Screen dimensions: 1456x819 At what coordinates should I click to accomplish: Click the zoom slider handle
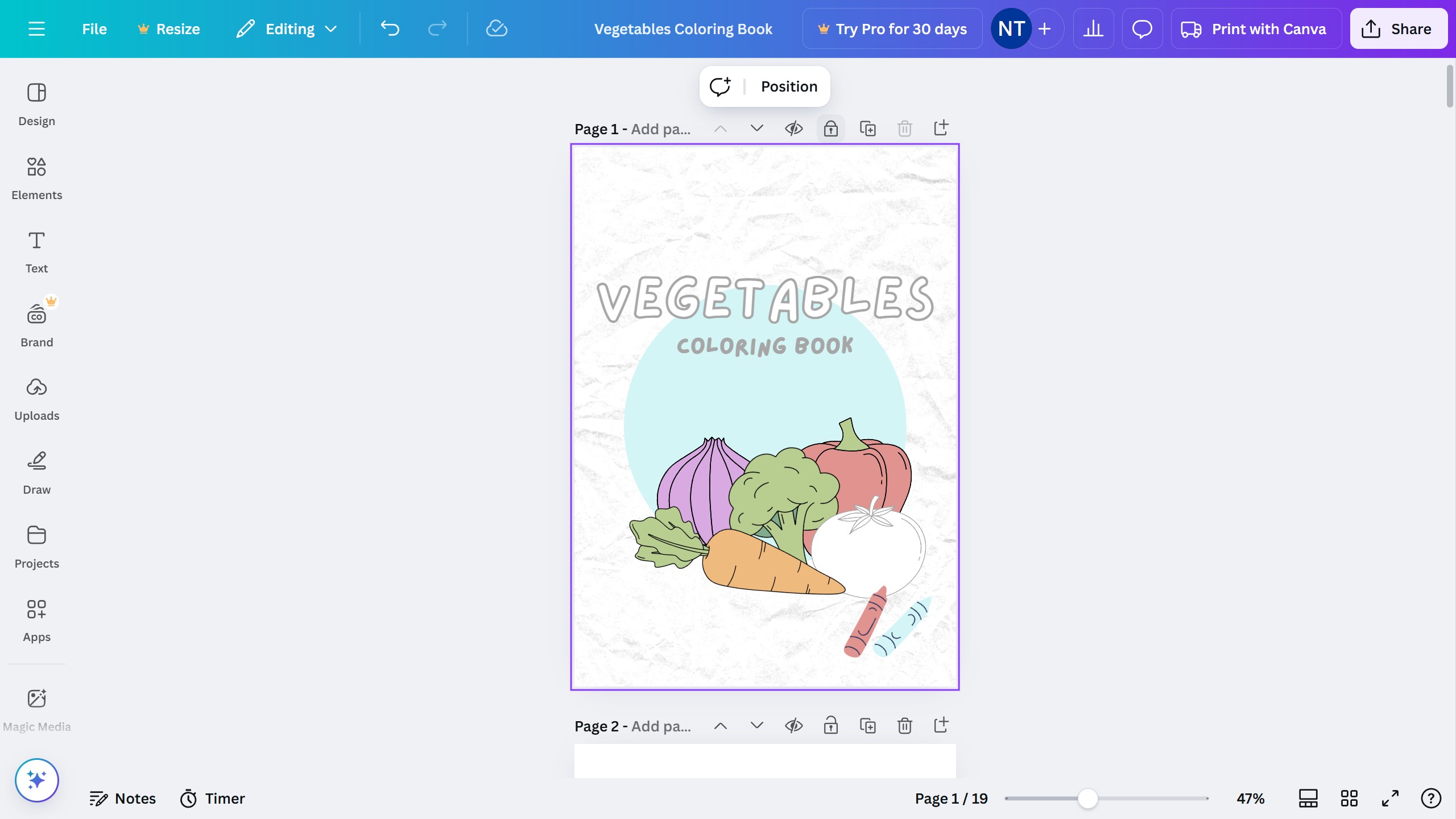pos(1087,798)
